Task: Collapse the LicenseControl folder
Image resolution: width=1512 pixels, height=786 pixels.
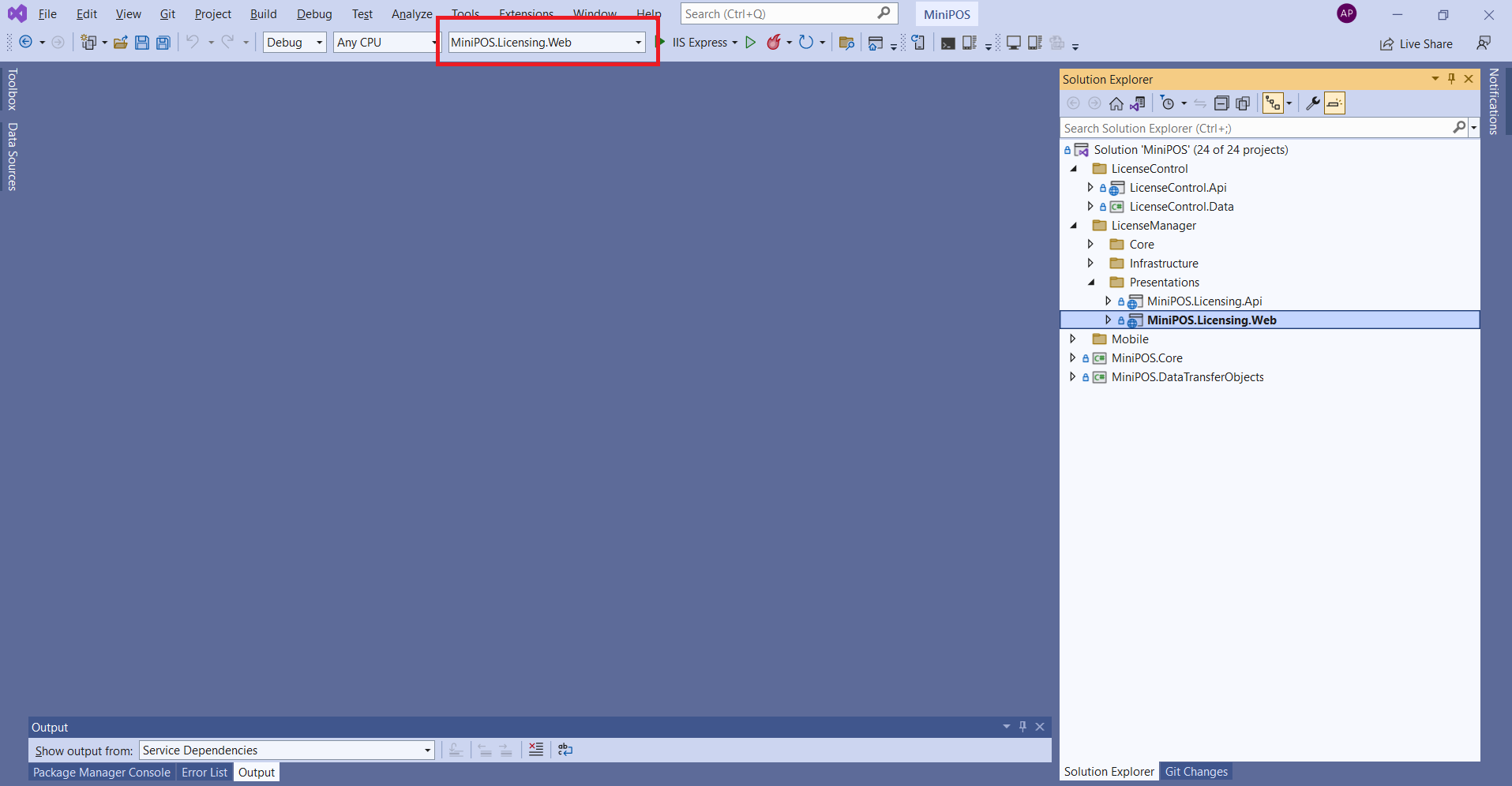Action: pos(1074,169)
